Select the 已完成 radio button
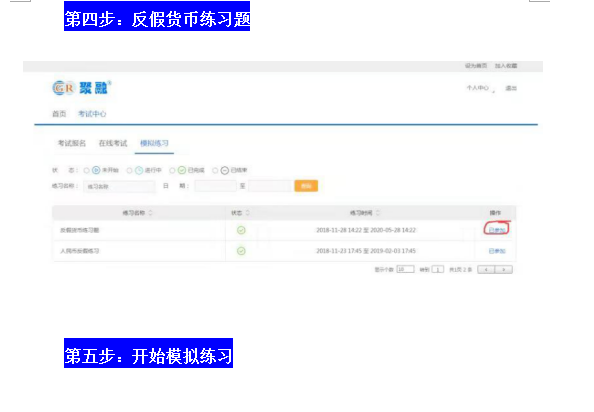This screenshot has height=412, width=594. tap(172, 171)
